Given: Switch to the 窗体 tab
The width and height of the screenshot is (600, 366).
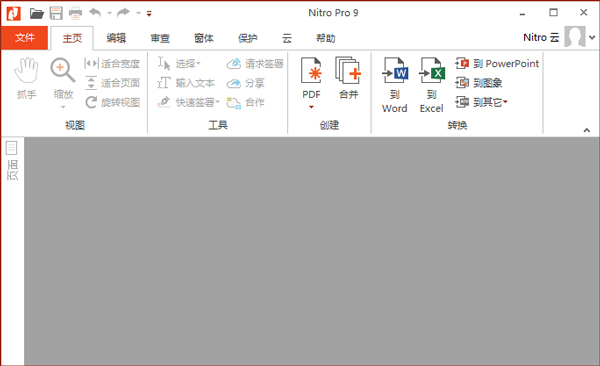Looking at the screenshot, I should pyautogui.click(x=204, y=38).
